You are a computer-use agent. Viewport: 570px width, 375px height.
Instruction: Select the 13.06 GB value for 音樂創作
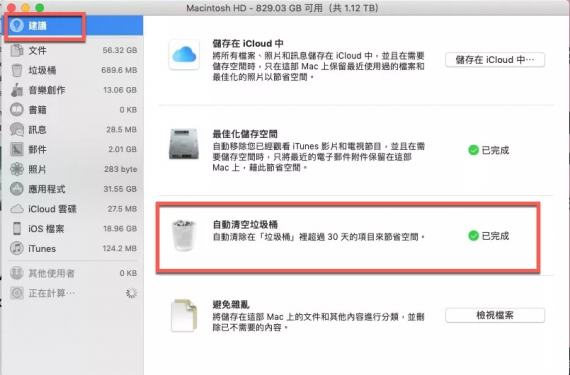click(120, 90)
